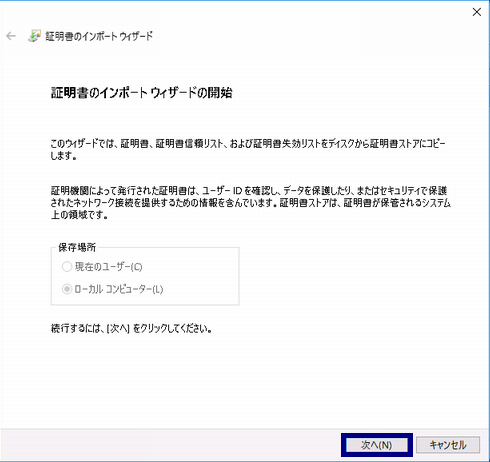Click the 現在のユーザー(C) option label text
Viewport: 490px width, 462px height.
click(x=109, y=267)
